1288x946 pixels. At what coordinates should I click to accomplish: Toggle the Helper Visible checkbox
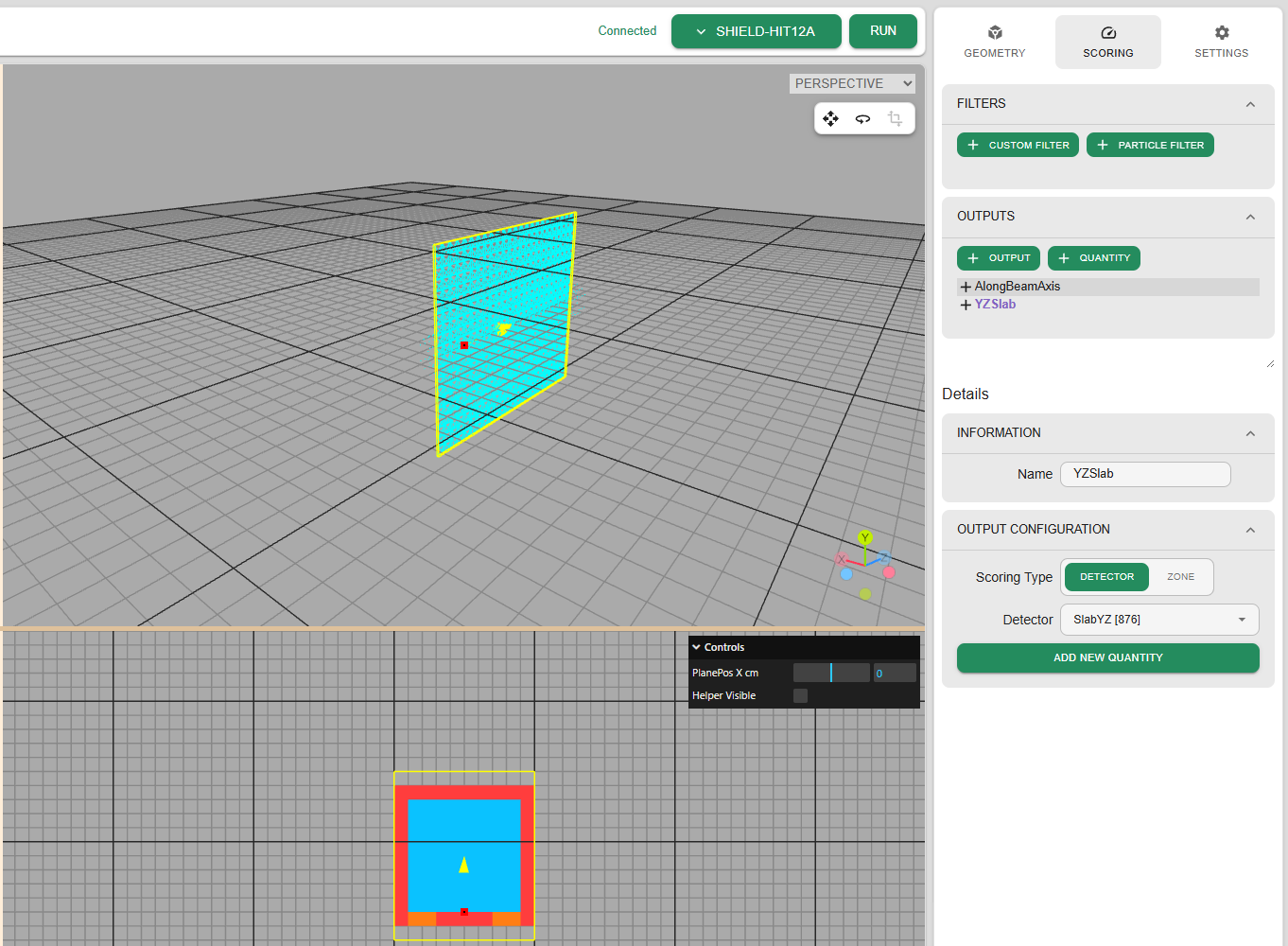coord(800,695)
